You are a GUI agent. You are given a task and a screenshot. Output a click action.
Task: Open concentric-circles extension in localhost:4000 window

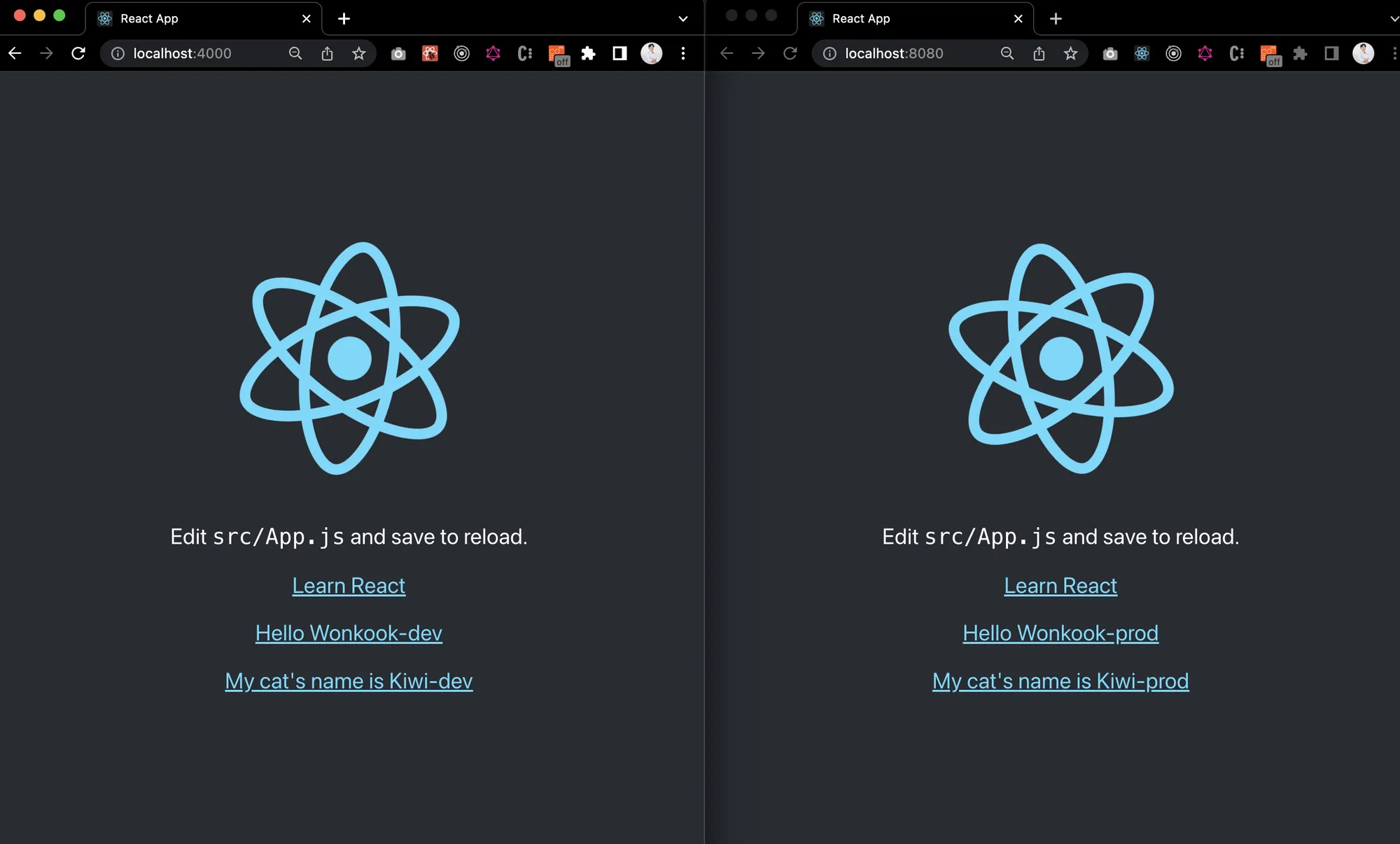pyautogui.click(x=462, y=53)
